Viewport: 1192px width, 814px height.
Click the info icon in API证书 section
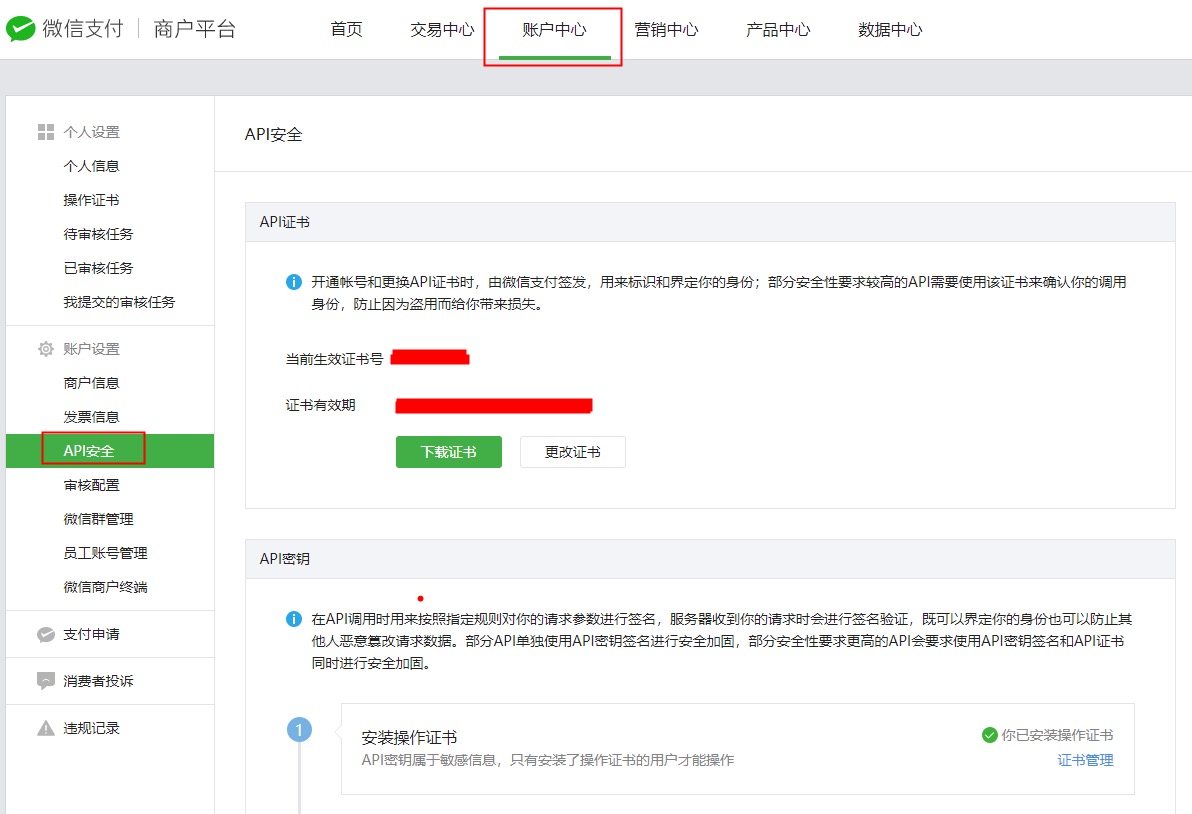[x=293, y=282]
